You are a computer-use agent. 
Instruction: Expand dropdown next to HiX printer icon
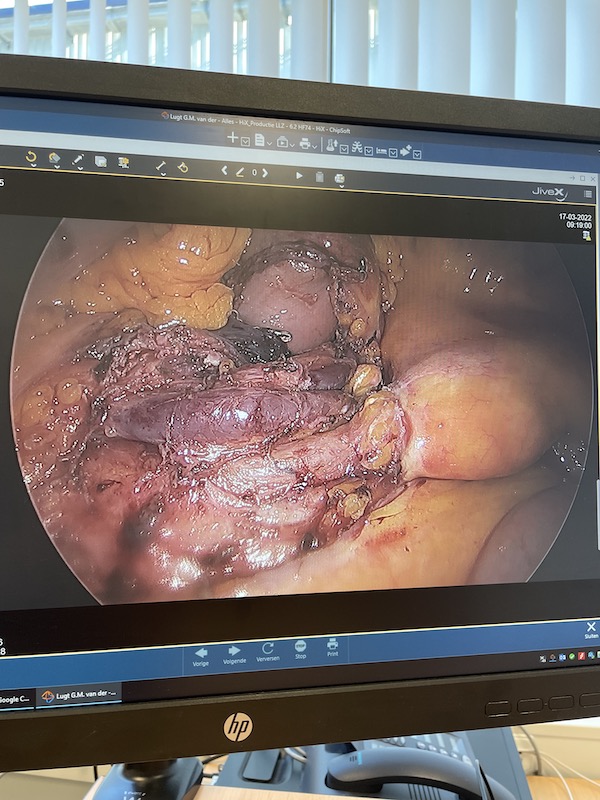point(315,147)
